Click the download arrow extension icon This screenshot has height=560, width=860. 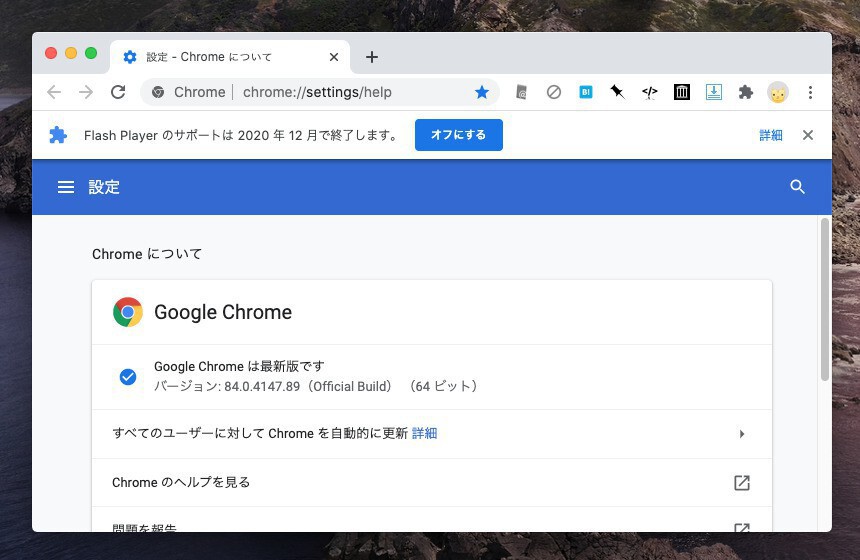[x=713, y=92]
